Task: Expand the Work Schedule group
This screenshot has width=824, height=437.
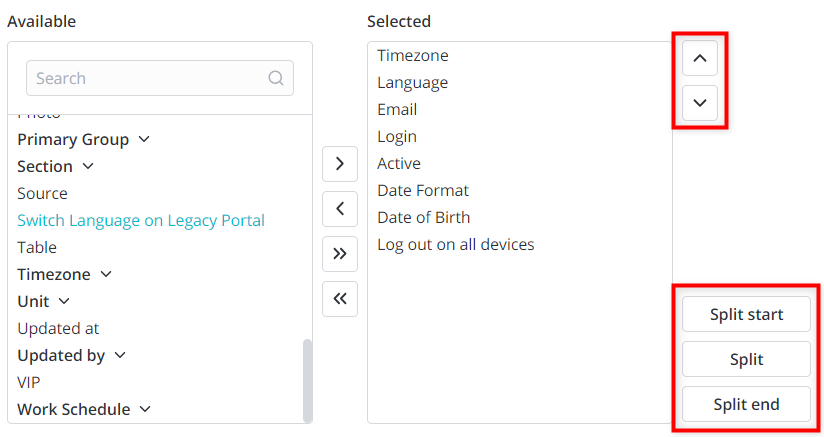Action: pyautogui.click(x=145, y=409)
